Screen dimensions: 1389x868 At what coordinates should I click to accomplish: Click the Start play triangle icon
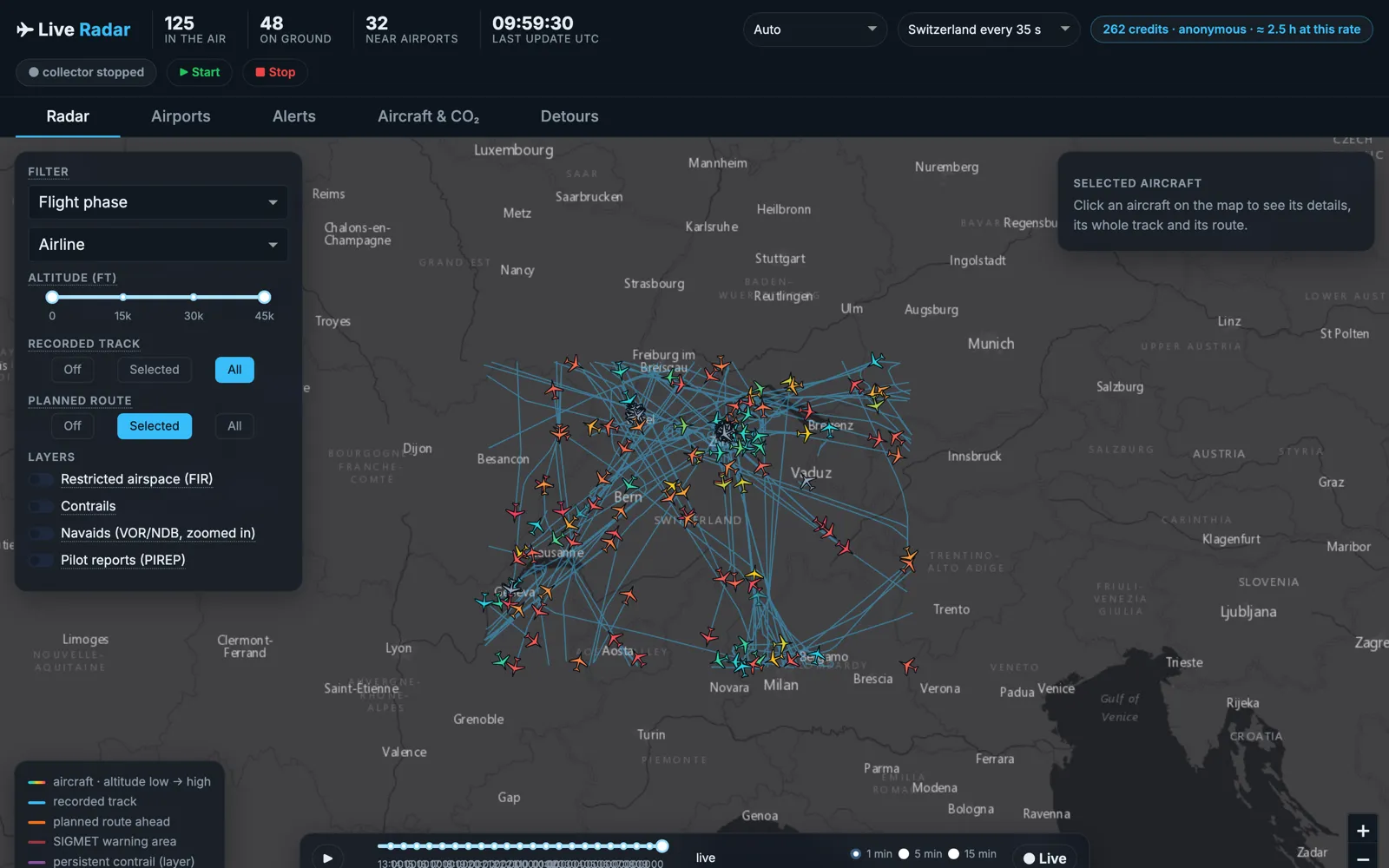point(183,72)
